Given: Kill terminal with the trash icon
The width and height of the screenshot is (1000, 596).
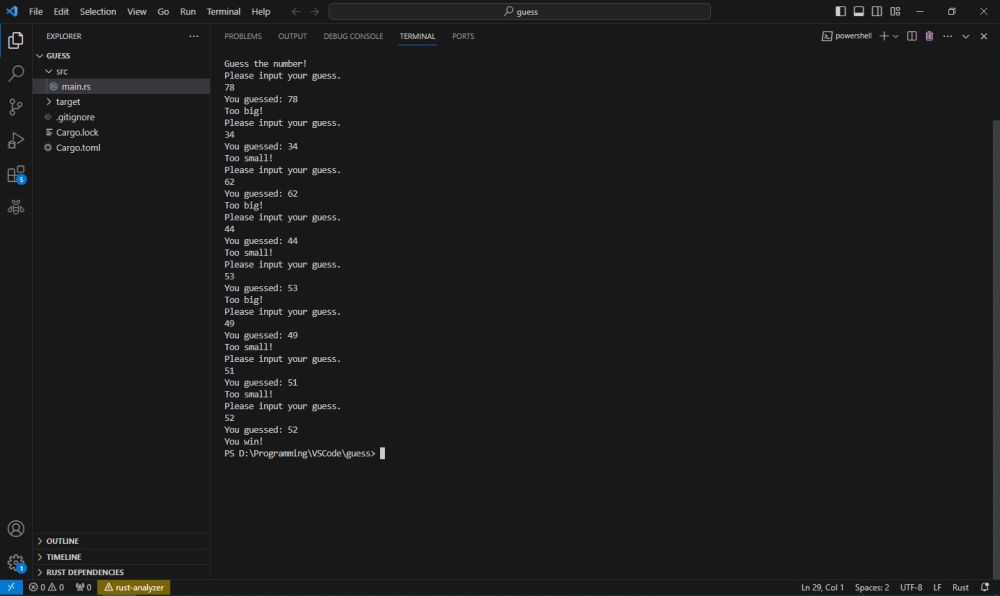Looking at the screenshot, I should coord(929,36).
